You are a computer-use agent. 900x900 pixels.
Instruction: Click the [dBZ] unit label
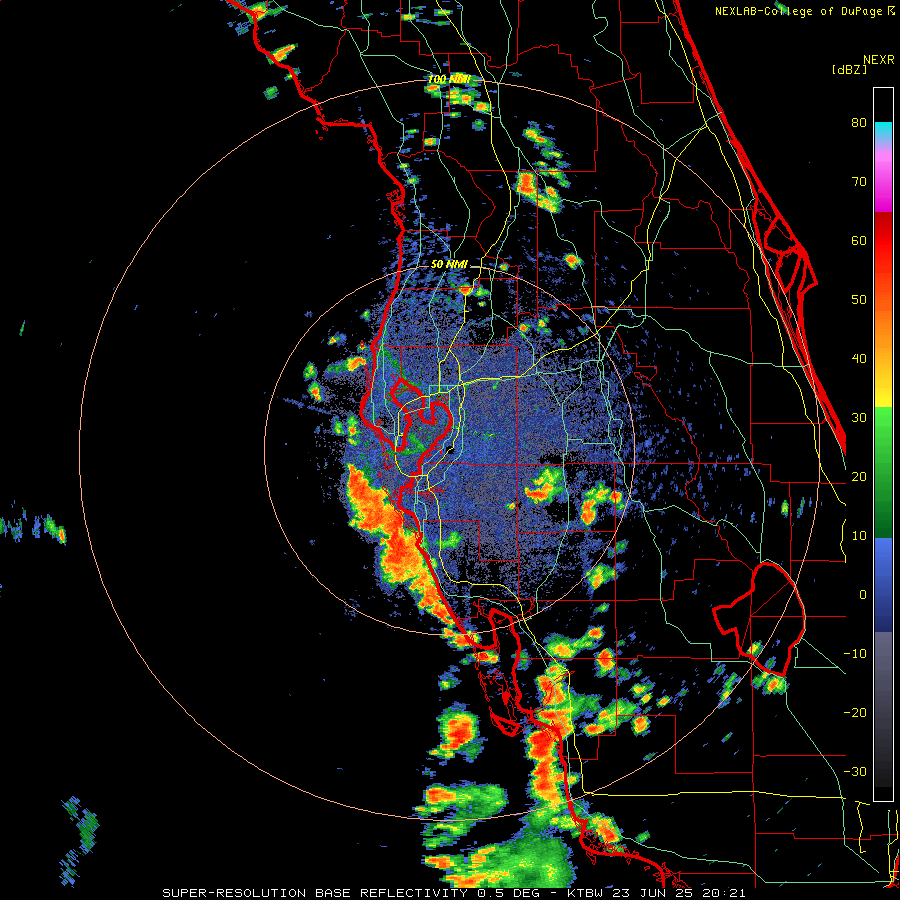[x=849, y=70]
